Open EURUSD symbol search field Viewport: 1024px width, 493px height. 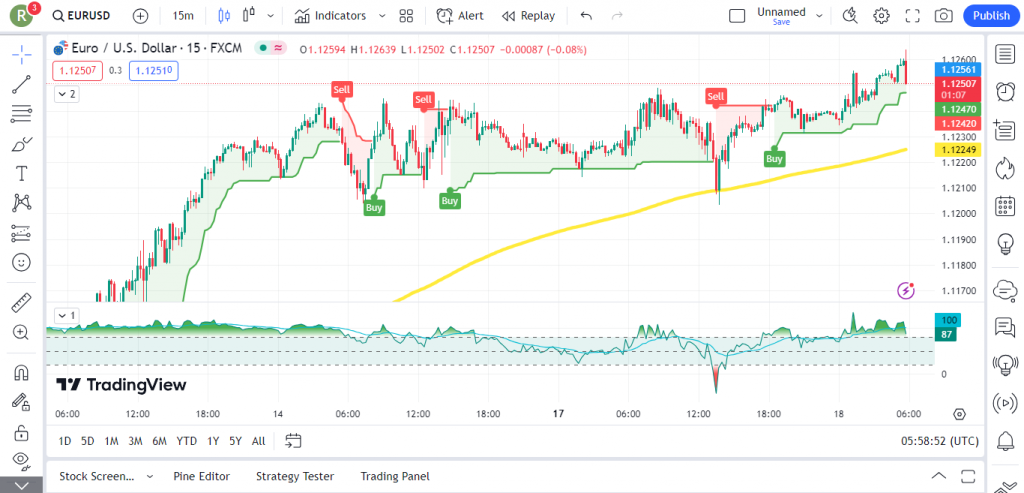tap(82, 16)
